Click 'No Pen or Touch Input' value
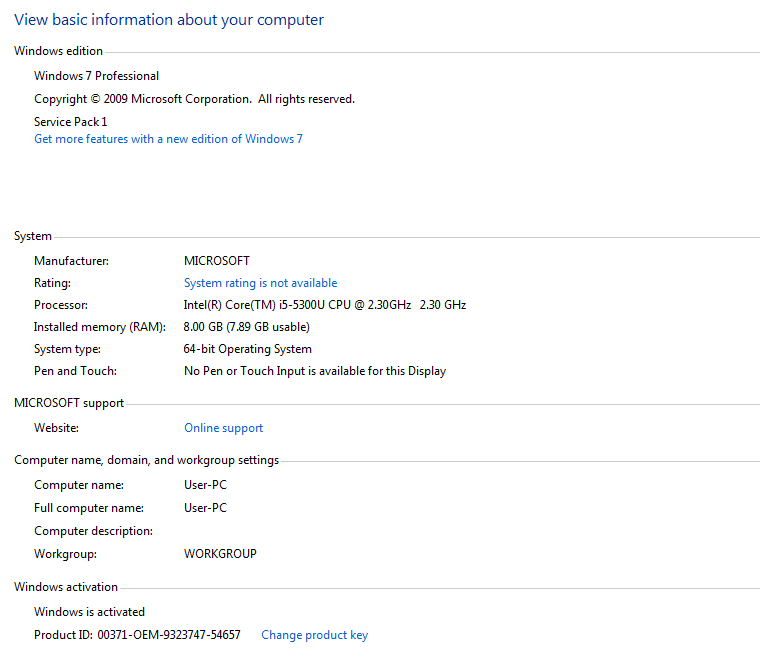 pyautogui.click(x=315, y=371)
